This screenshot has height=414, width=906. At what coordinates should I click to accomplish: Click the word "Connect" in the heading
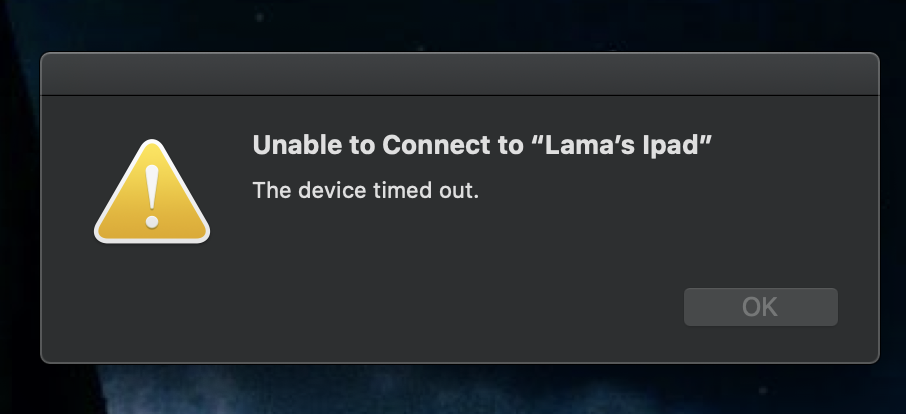(x=430, y=144)
